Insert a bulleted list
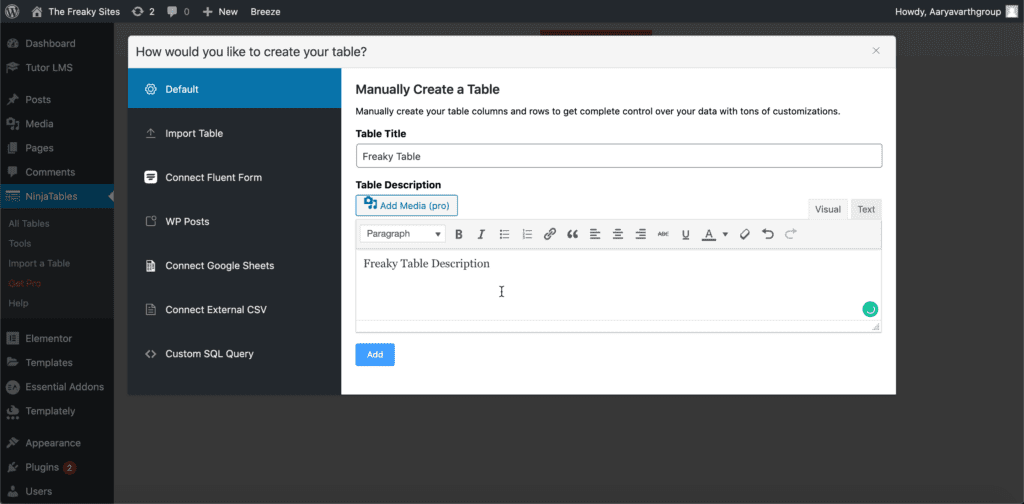Image resolution: width=1024 pixels, height=504 pixels. coord(504,234)
